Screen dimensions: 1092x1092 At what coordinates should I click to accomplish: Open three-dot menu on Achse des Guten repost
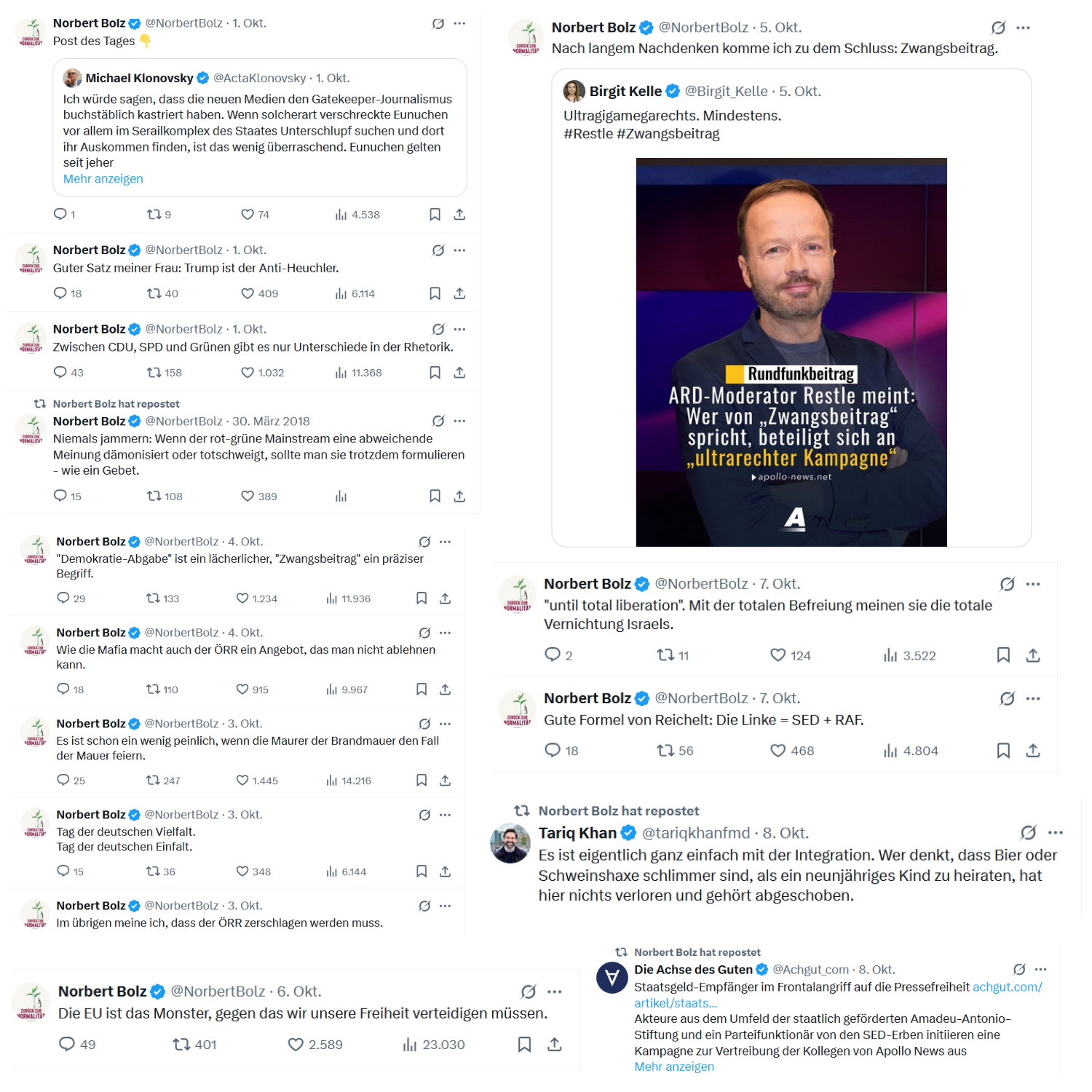point(1040,970)
